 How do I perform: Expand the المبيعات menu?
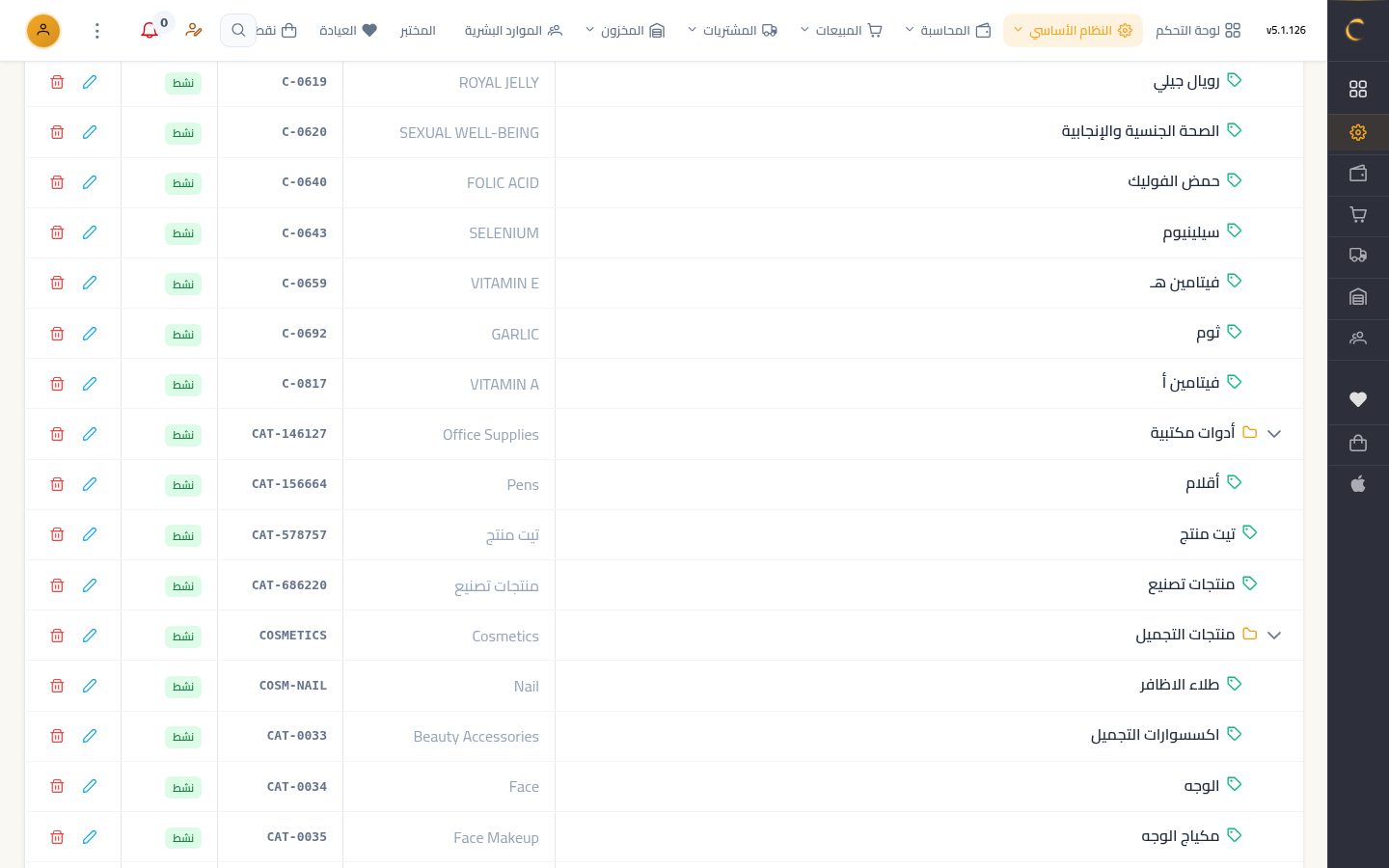click(841, 30)
